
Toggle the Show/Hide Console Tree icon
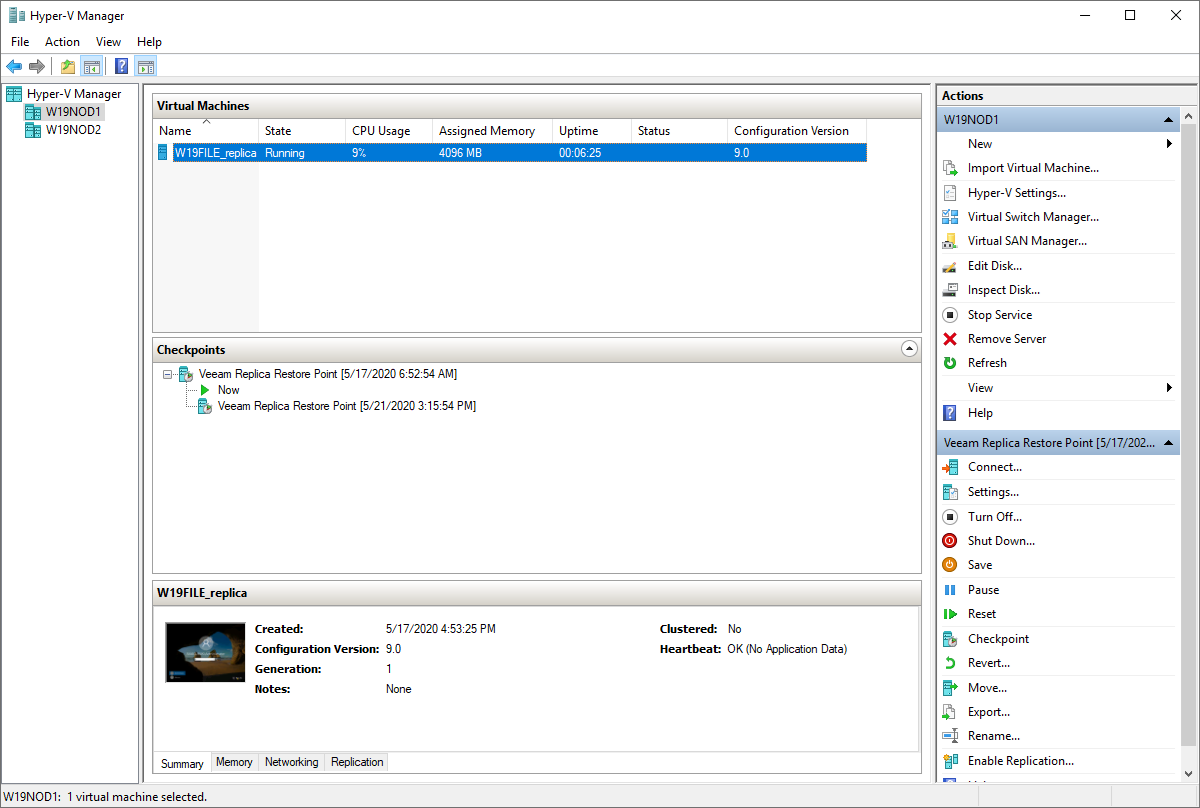tap(91, 67)
